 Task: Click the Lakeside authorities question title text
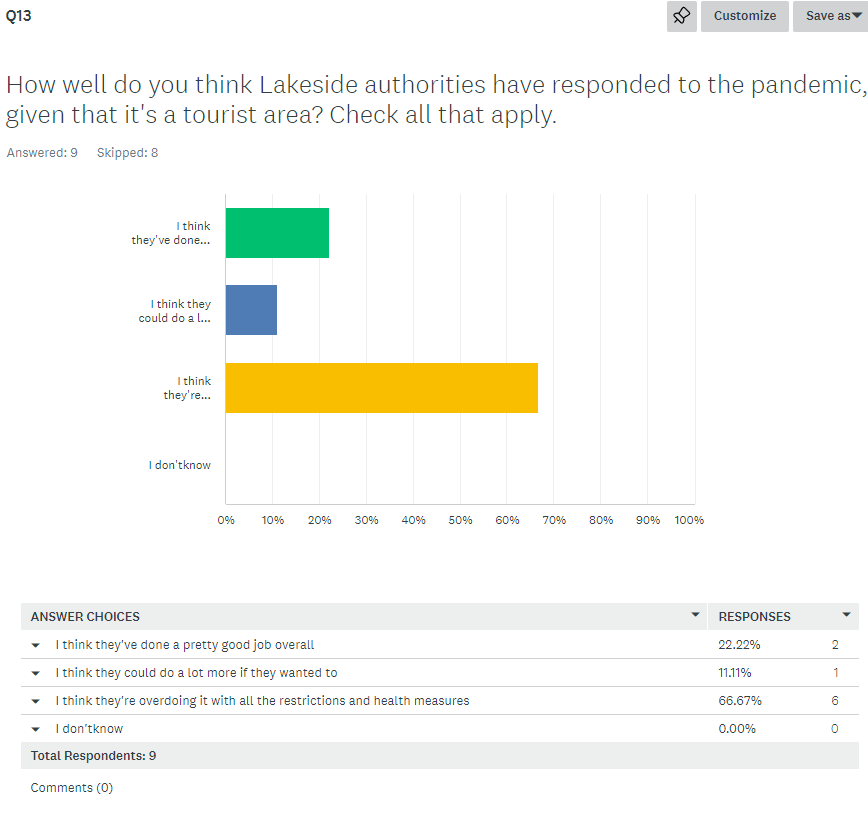(x=434, y=99)
